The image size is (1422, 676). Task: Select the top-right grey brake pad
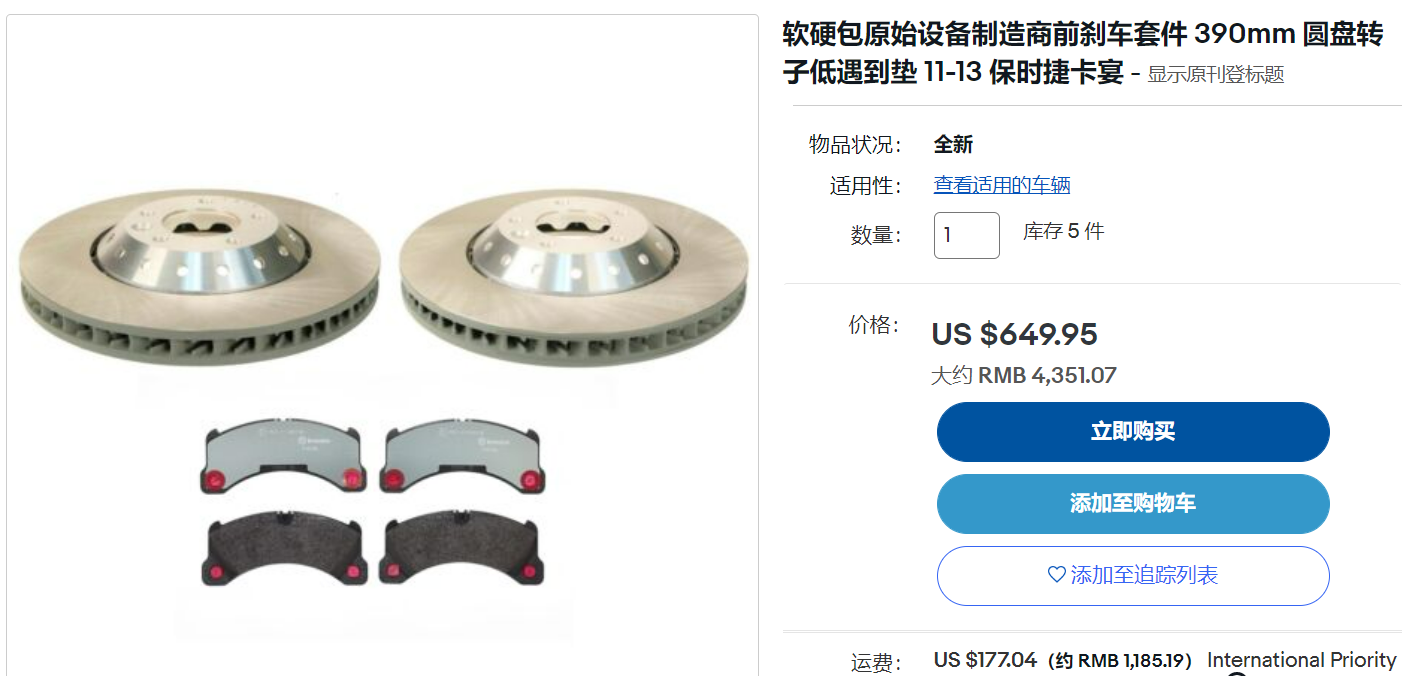click(x=463, y=455)
